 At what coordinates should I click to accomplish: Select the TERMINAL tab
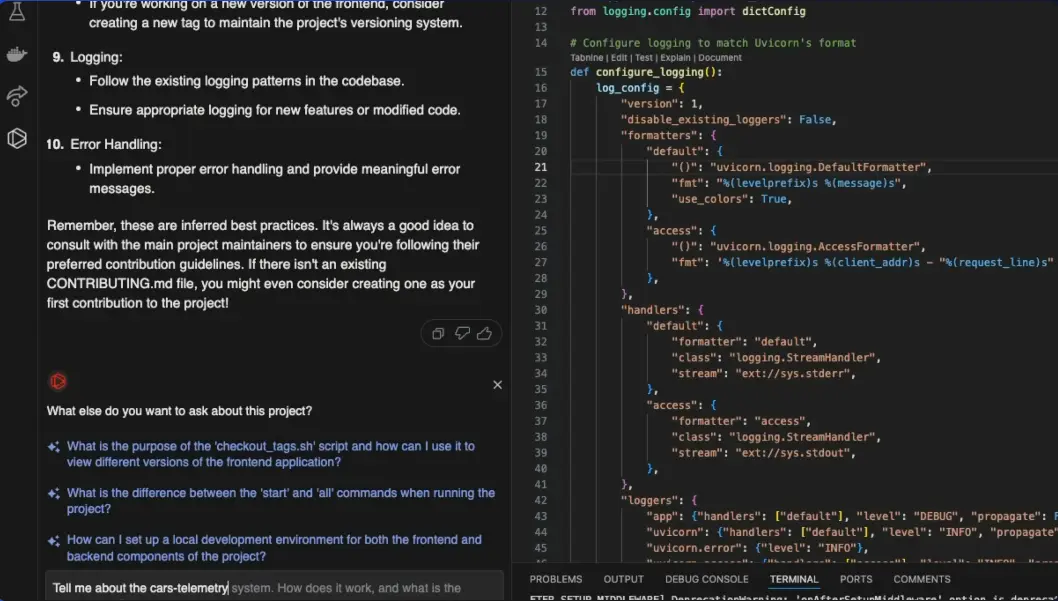point(794,579)
